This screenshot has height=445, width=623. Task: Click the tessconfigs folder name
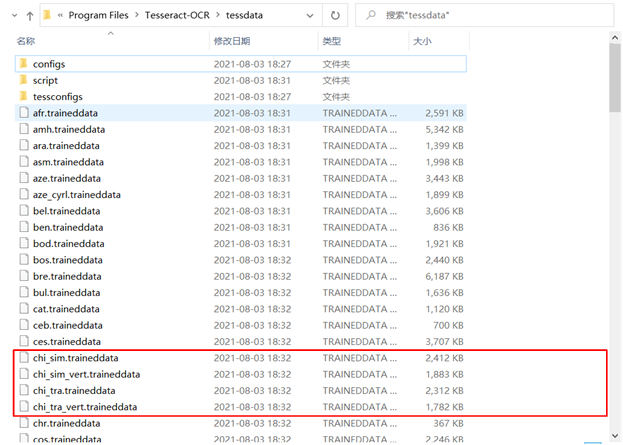58,97
